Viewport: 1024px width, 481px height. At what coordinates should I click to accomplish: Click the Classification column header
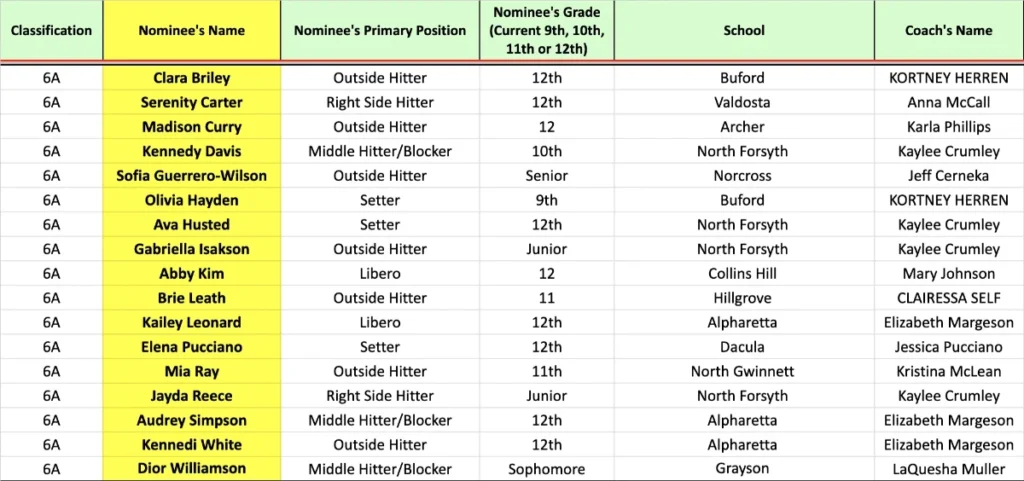51,31
